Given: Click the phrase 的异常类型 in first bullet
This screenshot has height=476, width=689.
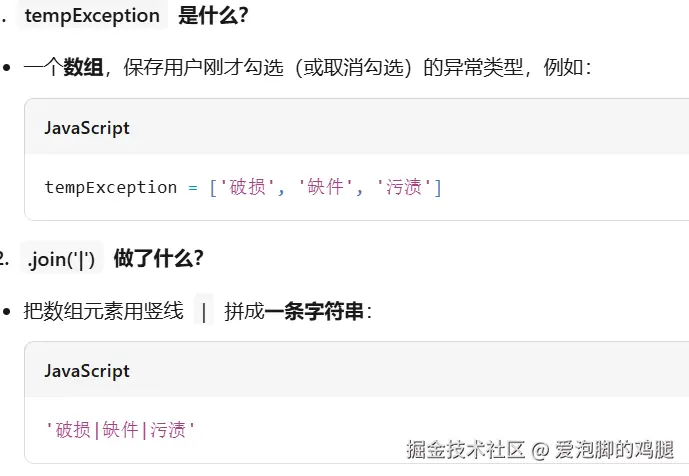Looking at the screenshot, I should (473, 67).
